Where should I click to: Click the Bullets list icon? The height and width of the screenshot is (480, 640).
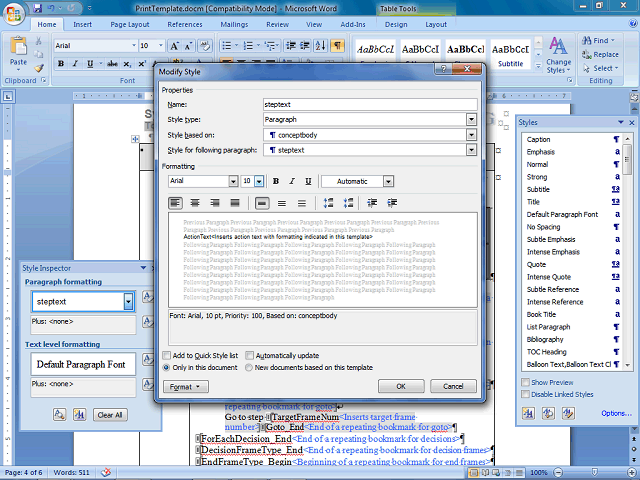click(227, 46)
